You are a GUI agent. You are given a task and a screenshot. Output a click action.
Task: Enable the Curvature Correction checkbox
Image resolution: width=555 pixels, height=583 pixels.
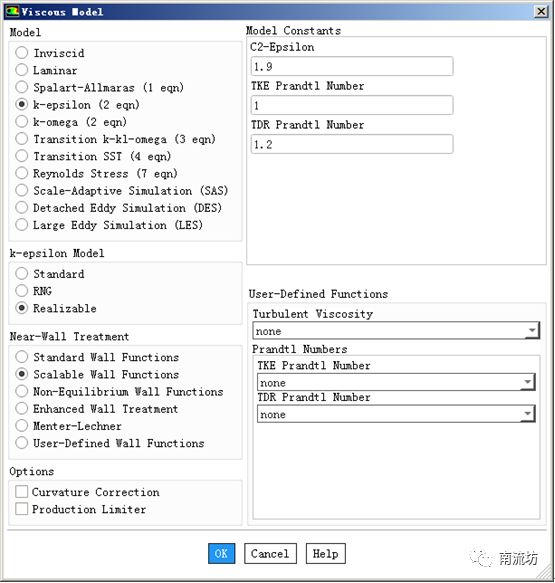(22, 492)
